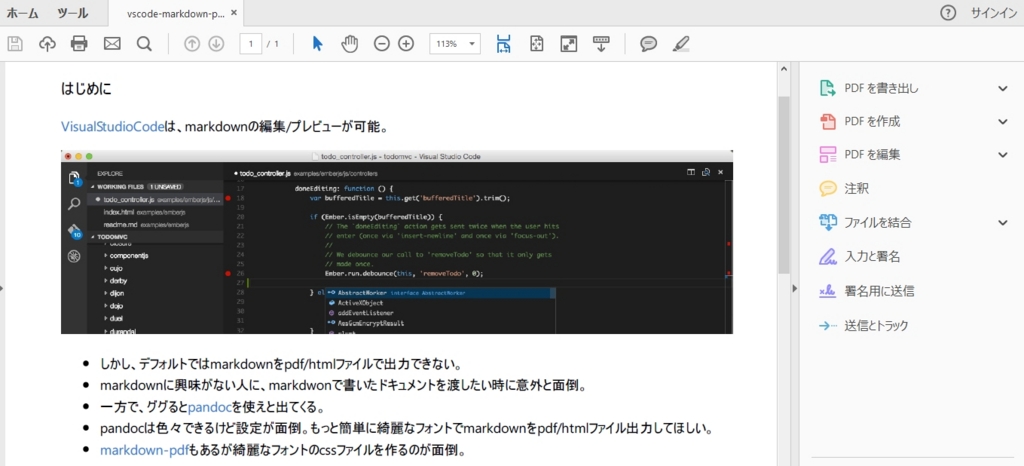Expand the PDFを作成 chevron
The height and width of the screenshot is (466, 1024).
[x=1002, y=121]
